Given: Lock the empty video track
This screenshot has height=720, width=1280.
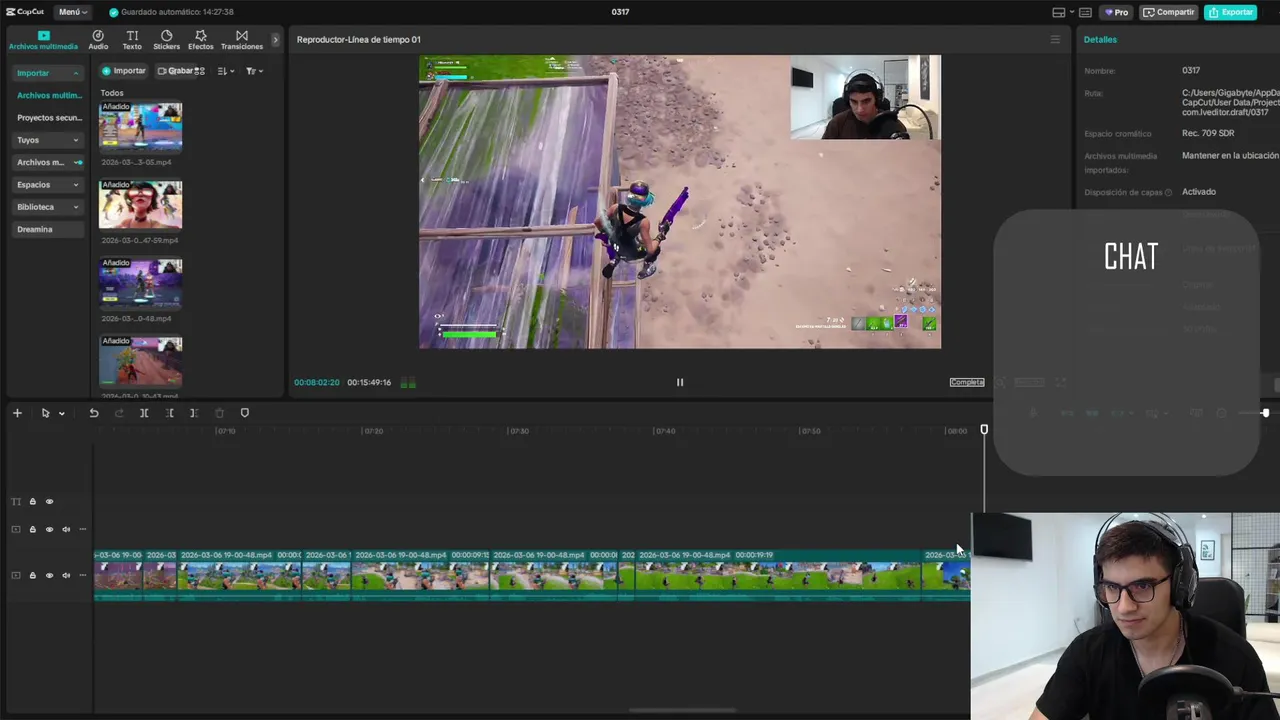Looking at the screenshot, I should [32, 529].
